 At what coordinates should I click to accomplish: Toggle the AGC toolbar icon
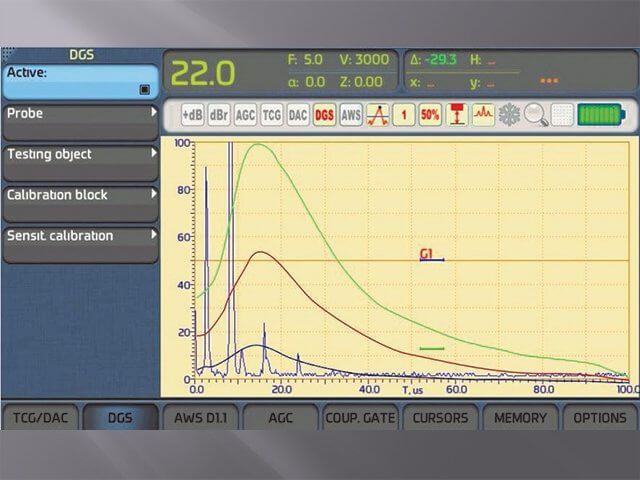[245, 115]
